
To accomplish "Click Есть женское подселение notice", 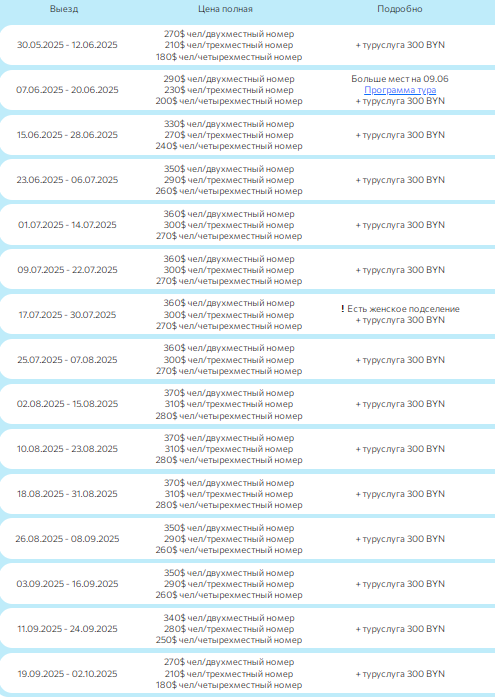I will (x=403, y=309).
